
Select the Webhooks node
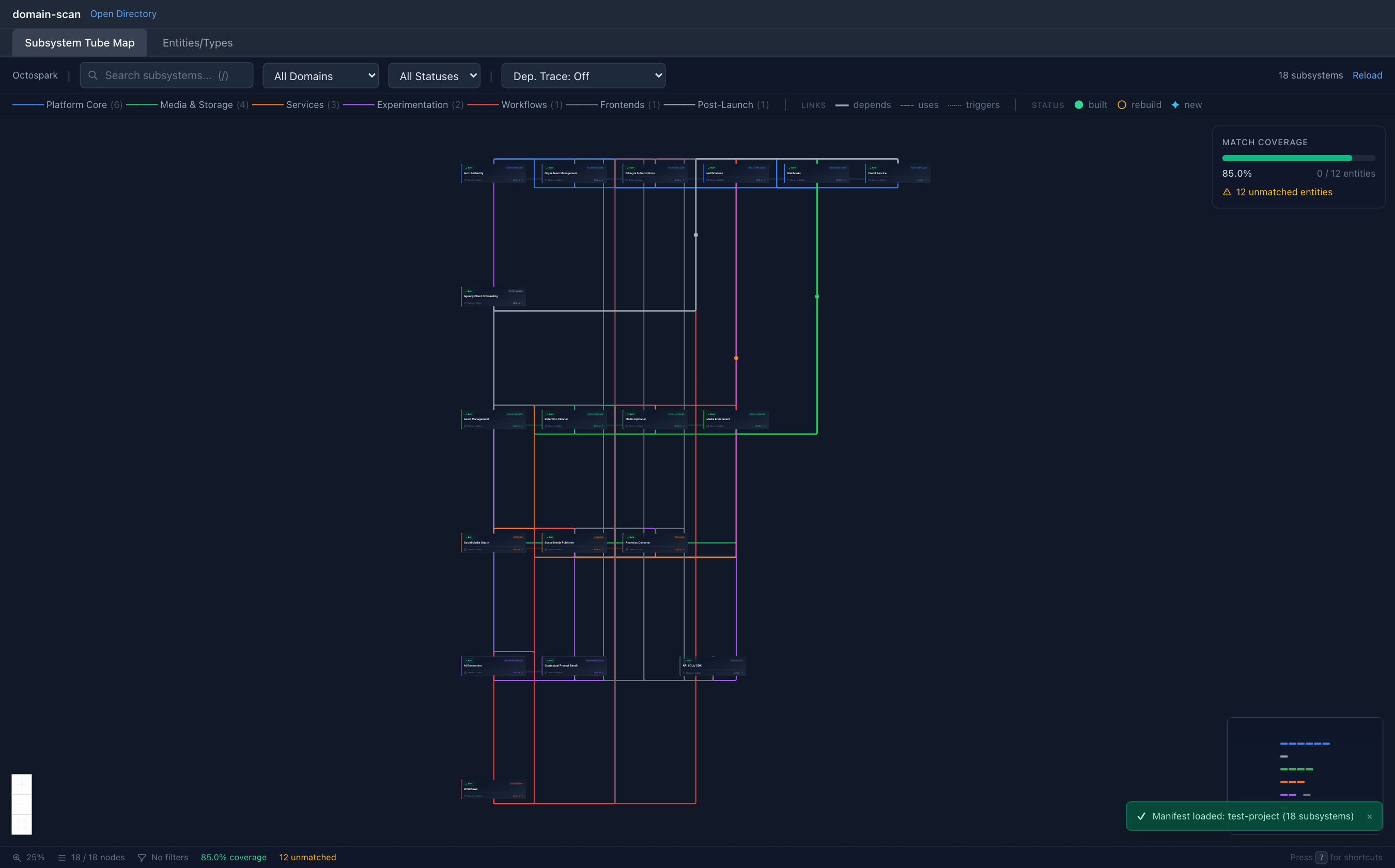[817, 174]
